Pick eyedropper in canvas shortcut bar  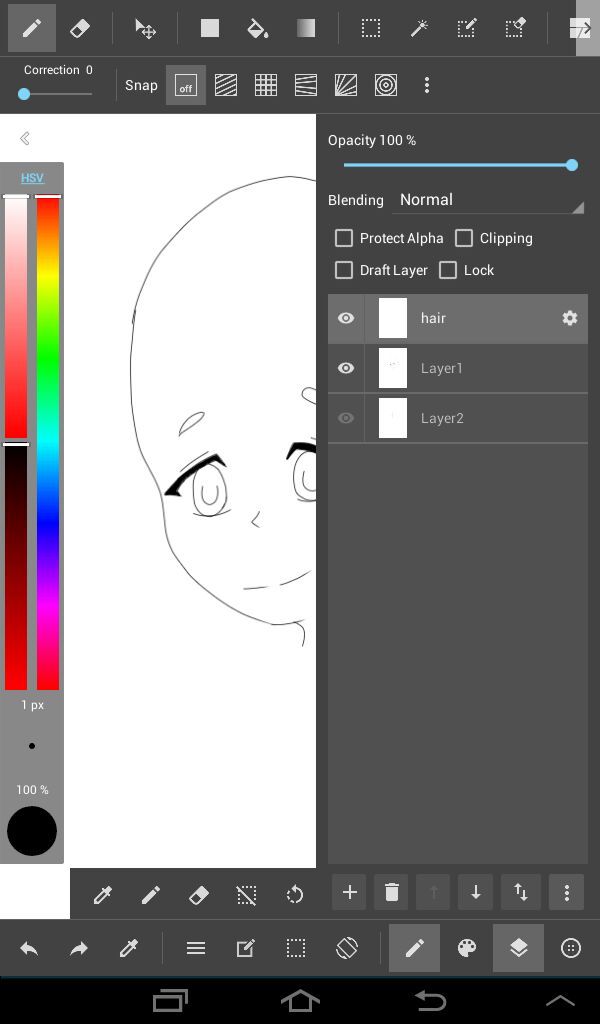(x=103, y=895)
